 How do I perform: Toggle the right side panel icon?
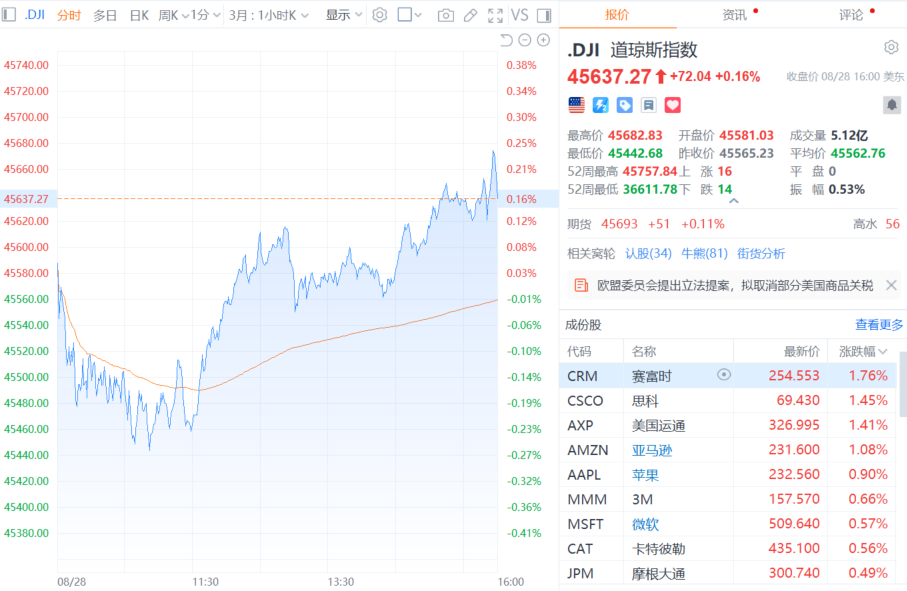[x=544, y=15]
